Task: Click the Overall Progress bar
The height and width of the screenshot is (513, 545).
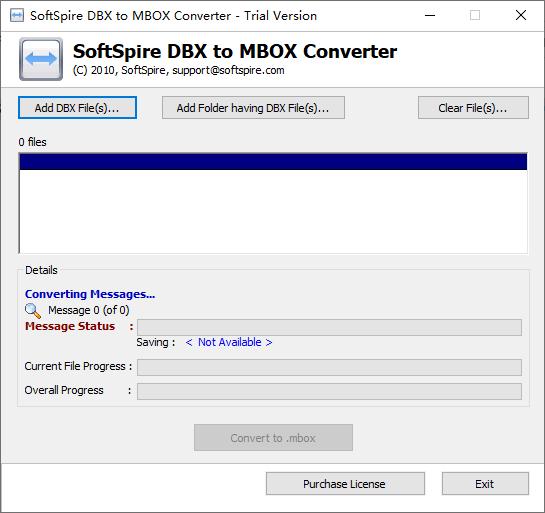Action: pos(329,391)
